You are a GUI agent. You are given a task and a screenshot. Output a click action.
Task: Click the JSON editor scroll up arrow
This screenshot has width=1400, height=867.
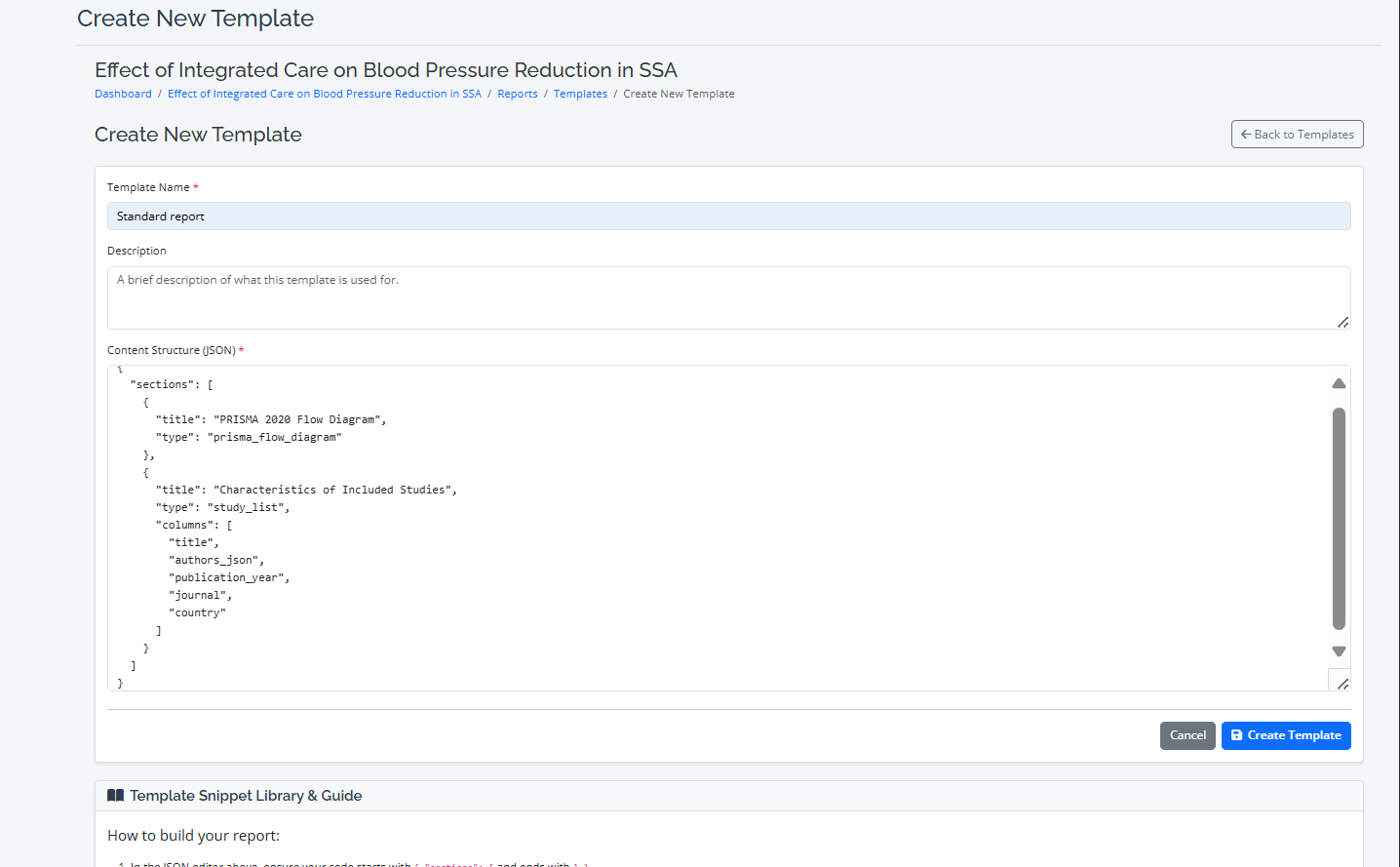tap(1339, 384)
